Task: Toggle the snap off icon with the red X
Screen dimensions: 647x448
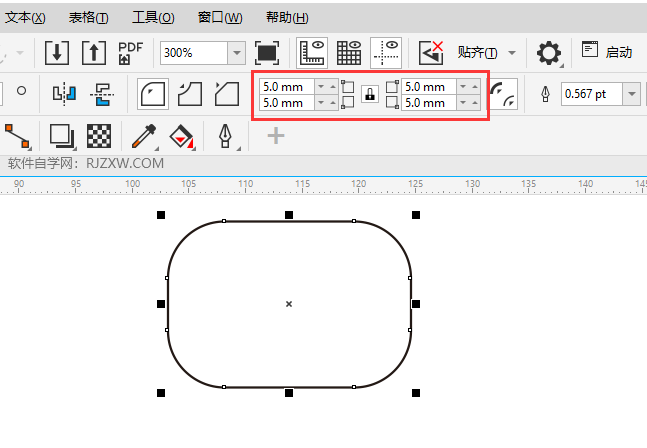Action: (431, 53)
